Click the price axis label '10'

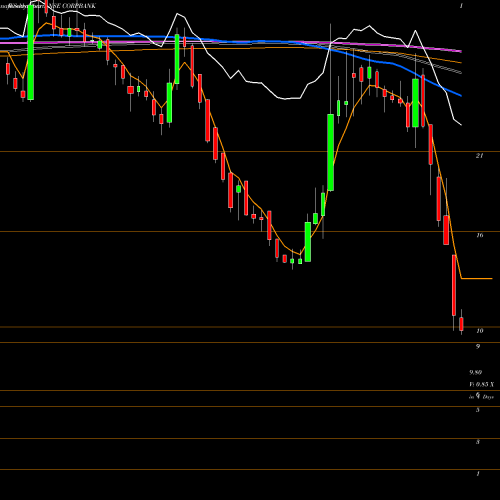(479, 331)
